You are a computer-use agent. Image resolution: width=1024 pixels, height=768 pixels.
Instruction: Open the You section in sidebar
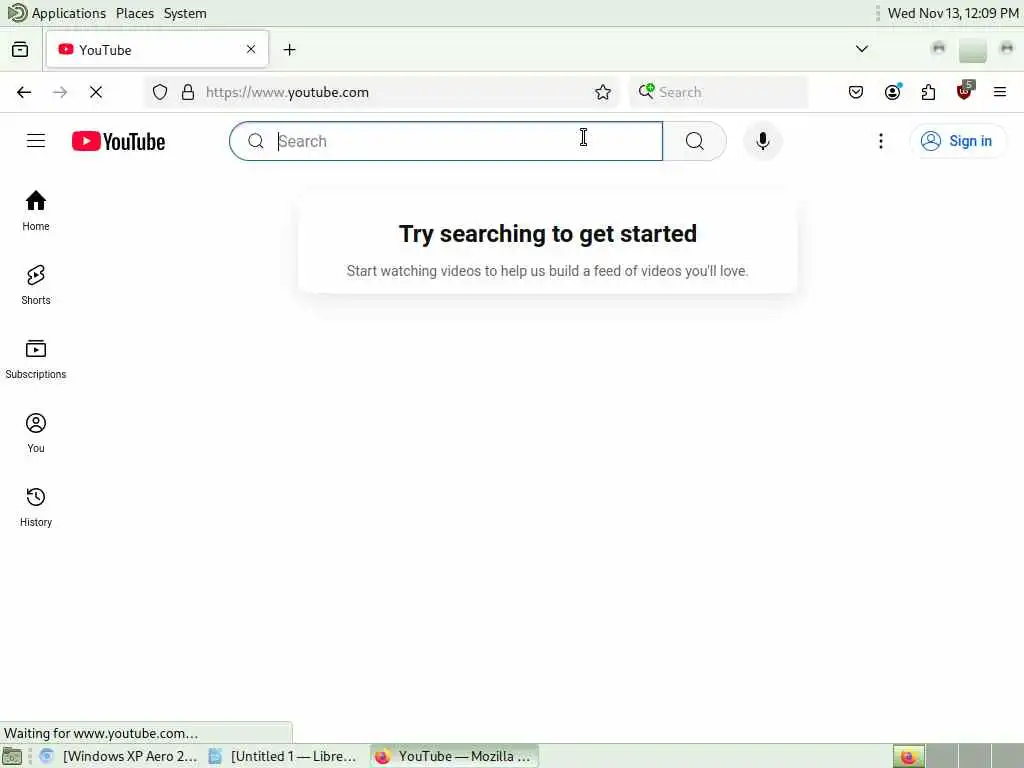(36, 432)
